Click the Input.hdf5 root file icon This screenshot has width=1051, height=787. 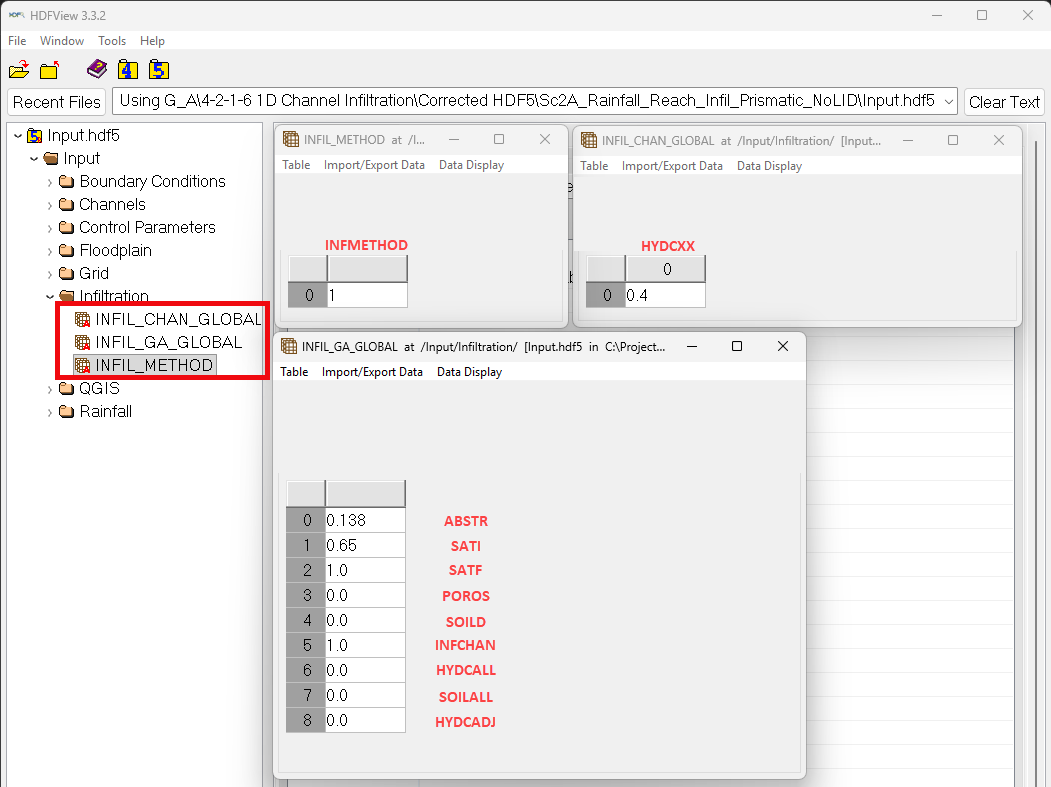tap(34, 136)
